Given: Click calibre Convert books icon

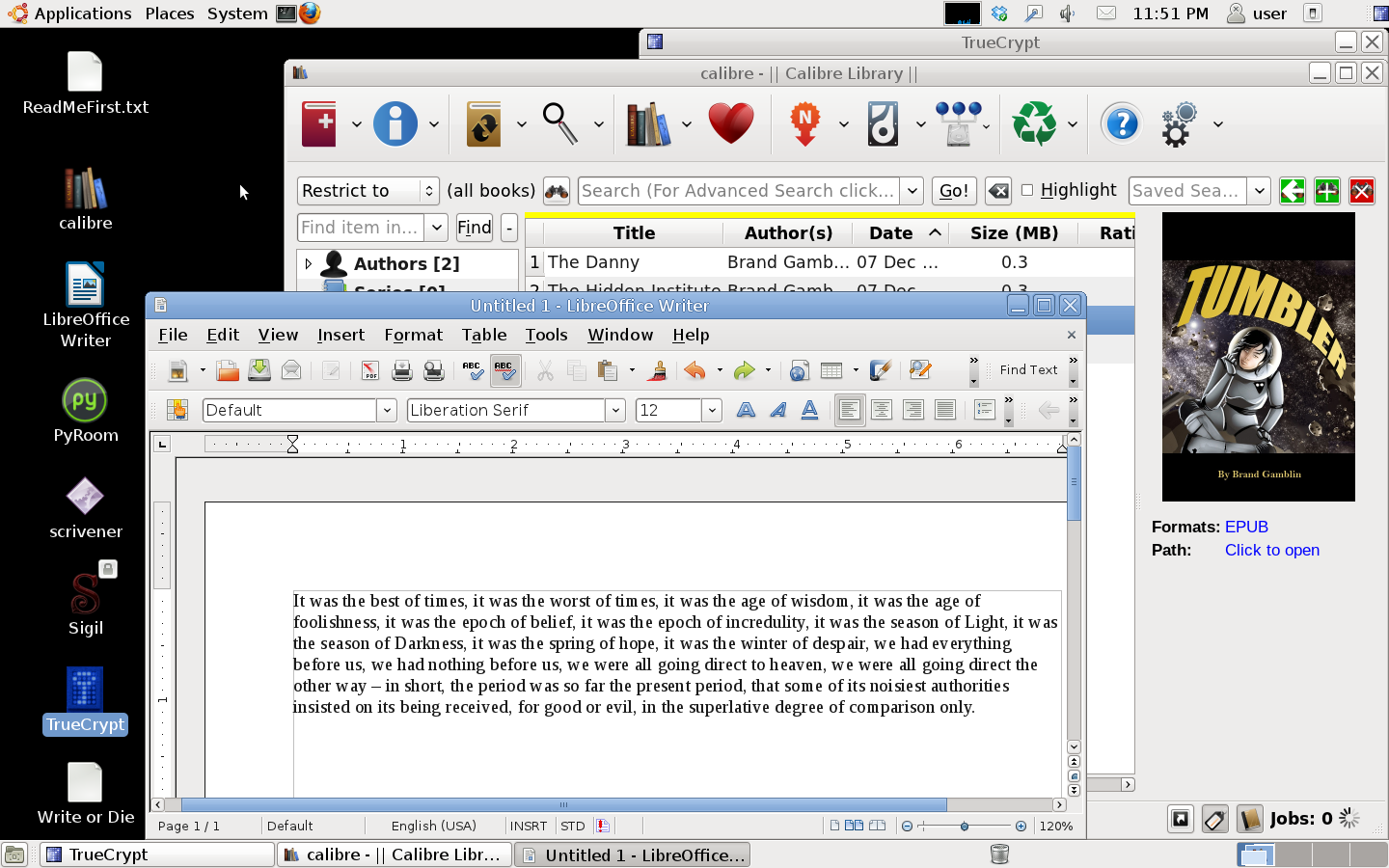Looking at the screenshot, I should [483, 123].
